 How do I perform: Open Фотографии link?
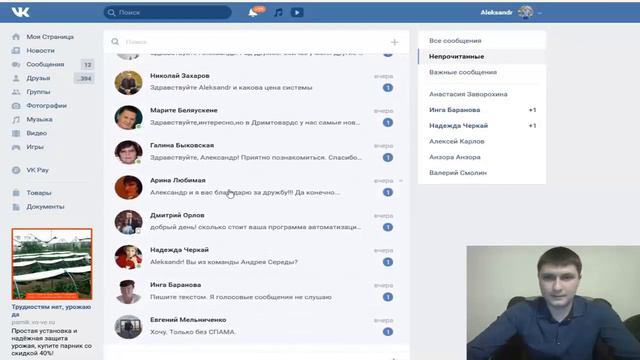pyautogui.click(x=47, y=106)
